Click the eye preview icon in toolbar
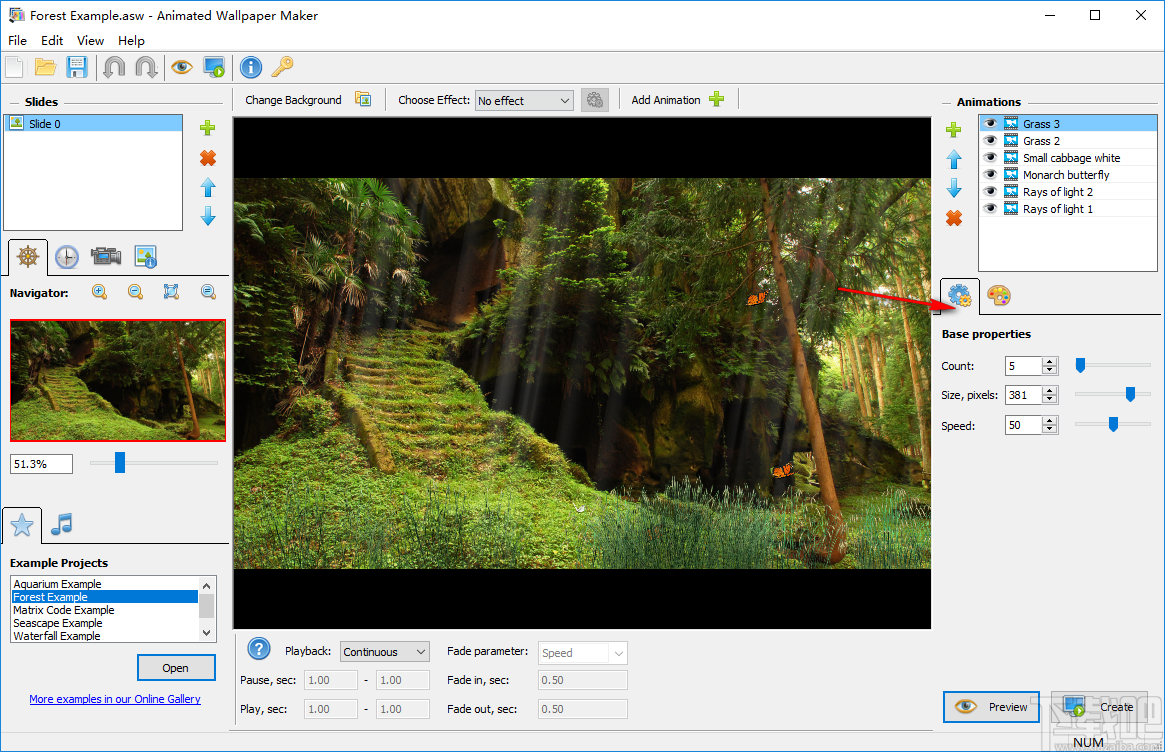The width and height of the screenshot is (1165, 752). (x=181, y=68)
